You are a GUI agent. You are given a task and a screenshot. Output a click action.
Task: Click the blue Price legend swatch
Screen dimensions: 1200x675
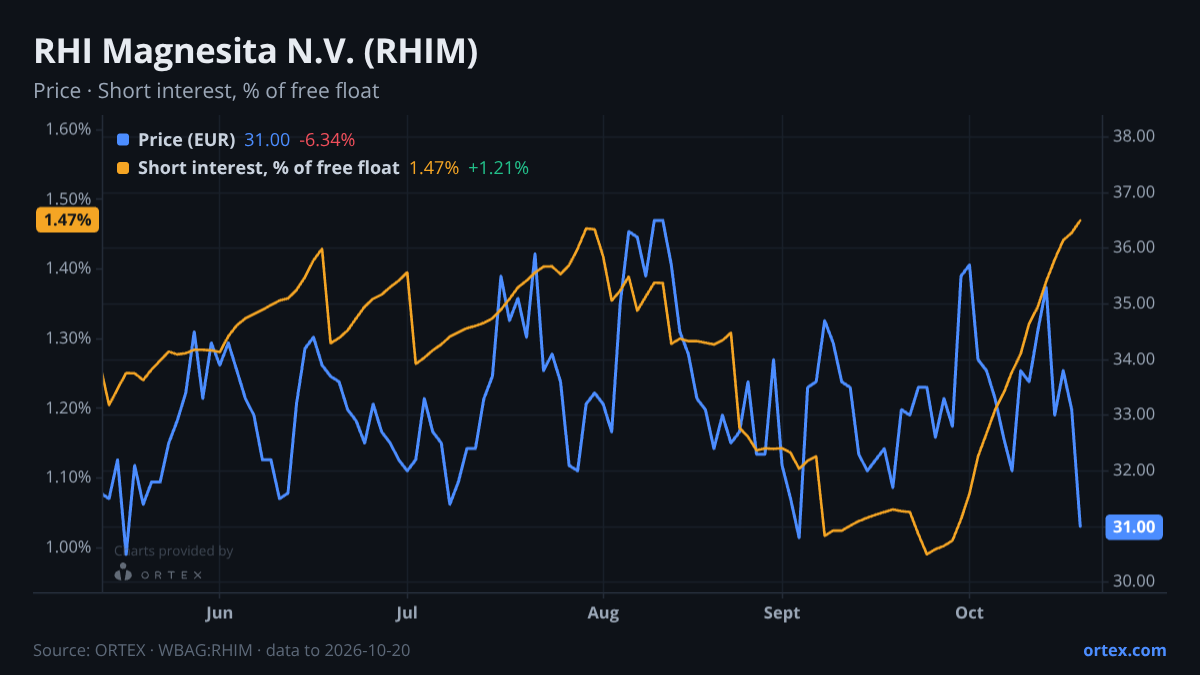(x=123, y=140)
